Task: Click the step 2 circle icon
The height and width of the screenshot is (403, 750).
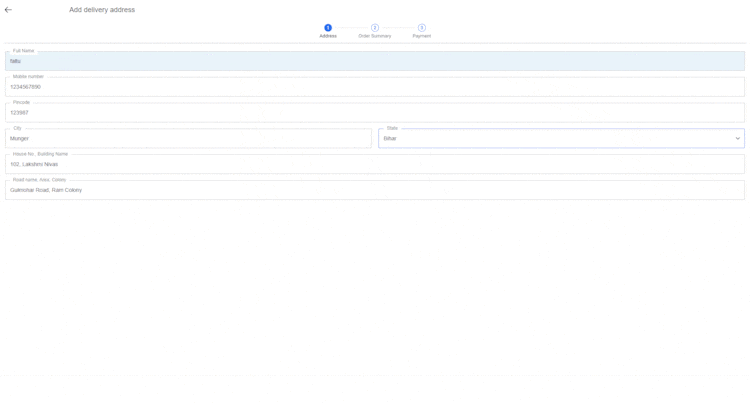Action: [375, 28]
